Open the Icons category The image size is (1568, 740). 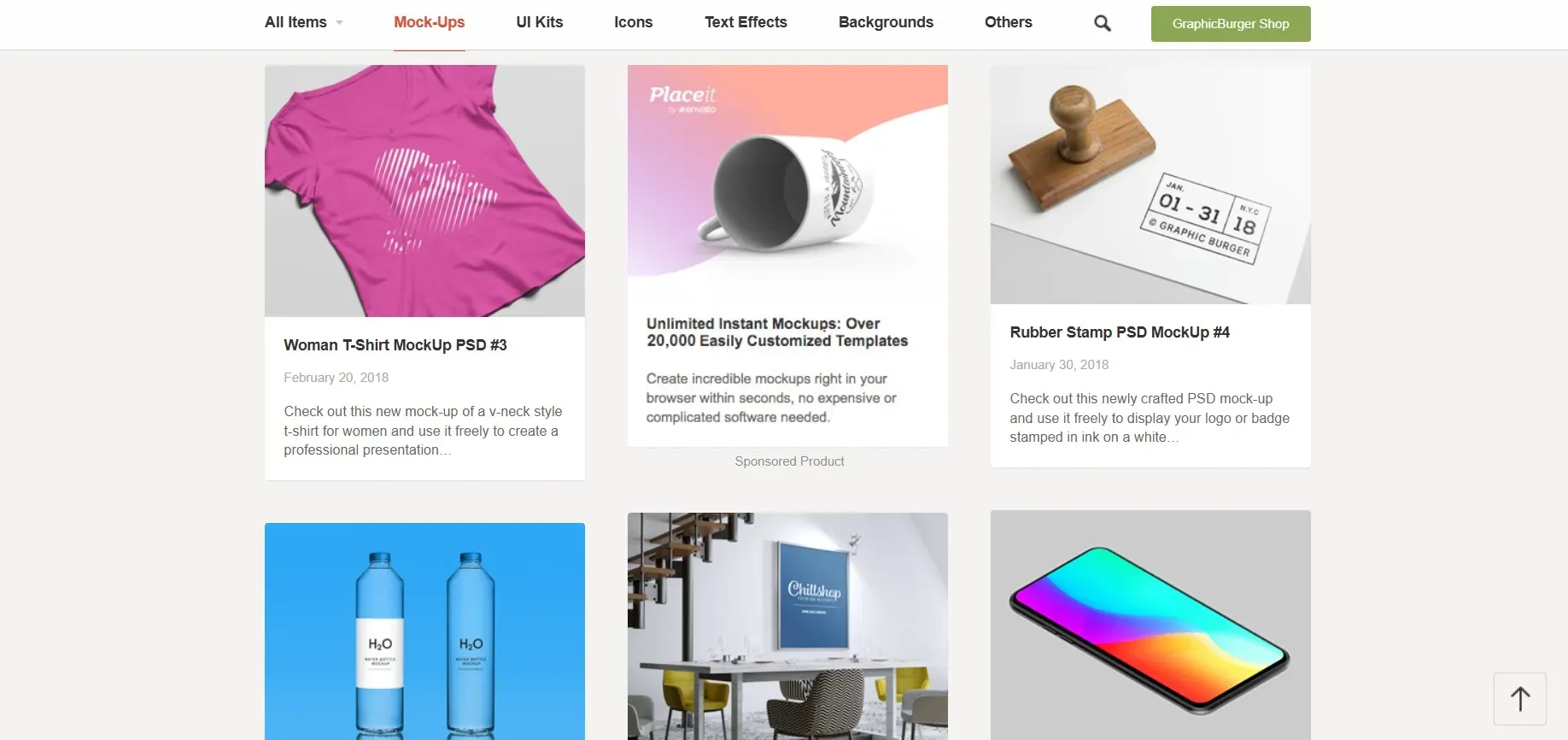[634, 22]
